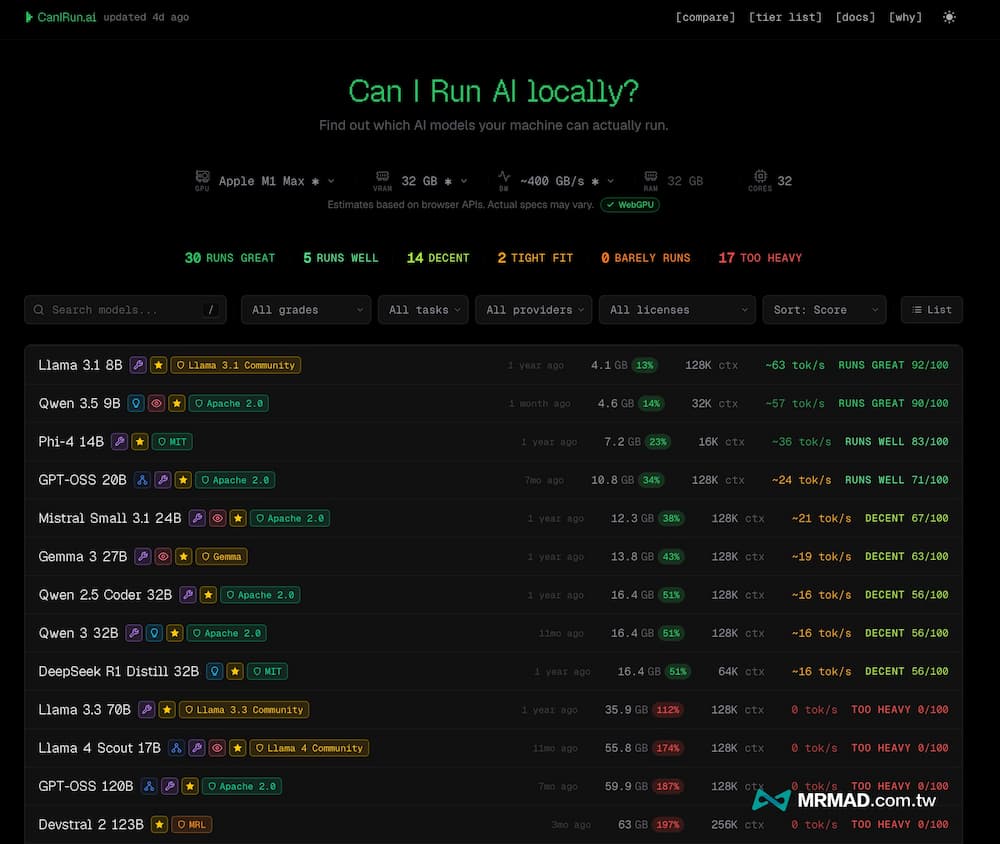Click the star icon on Devstral 2 123B

[x=159, y=824]
